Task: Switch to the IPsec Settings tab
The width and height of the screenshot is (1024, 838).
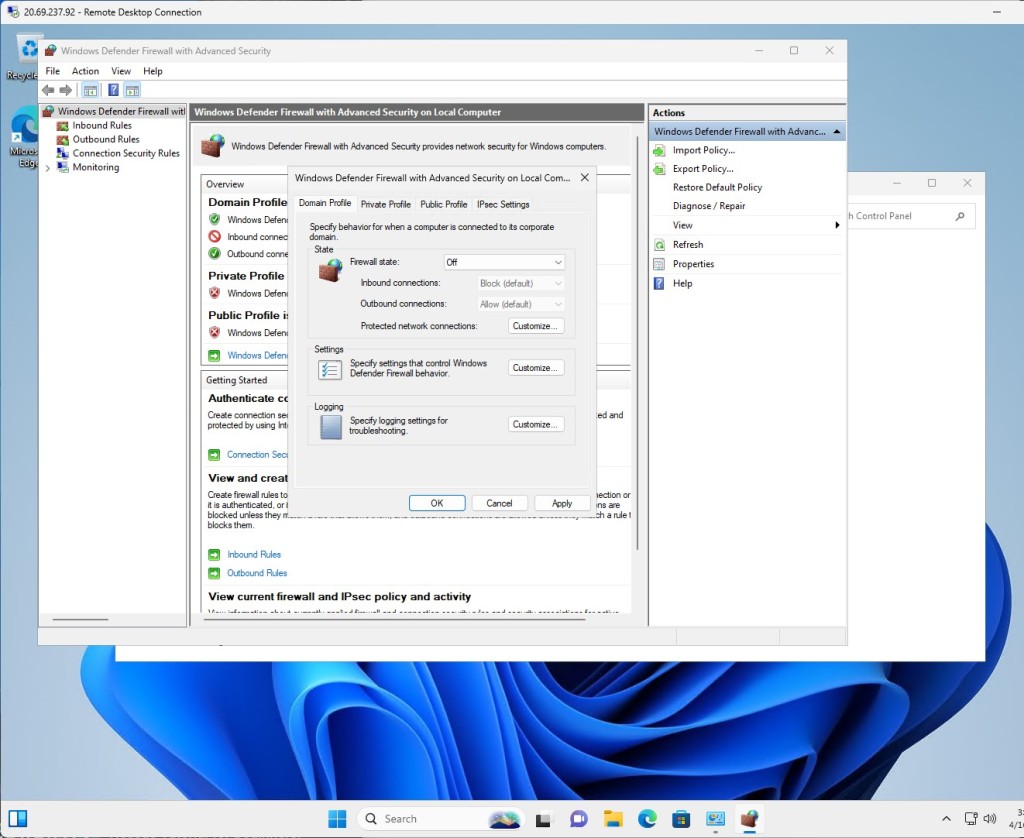Action: click(503, 204)
